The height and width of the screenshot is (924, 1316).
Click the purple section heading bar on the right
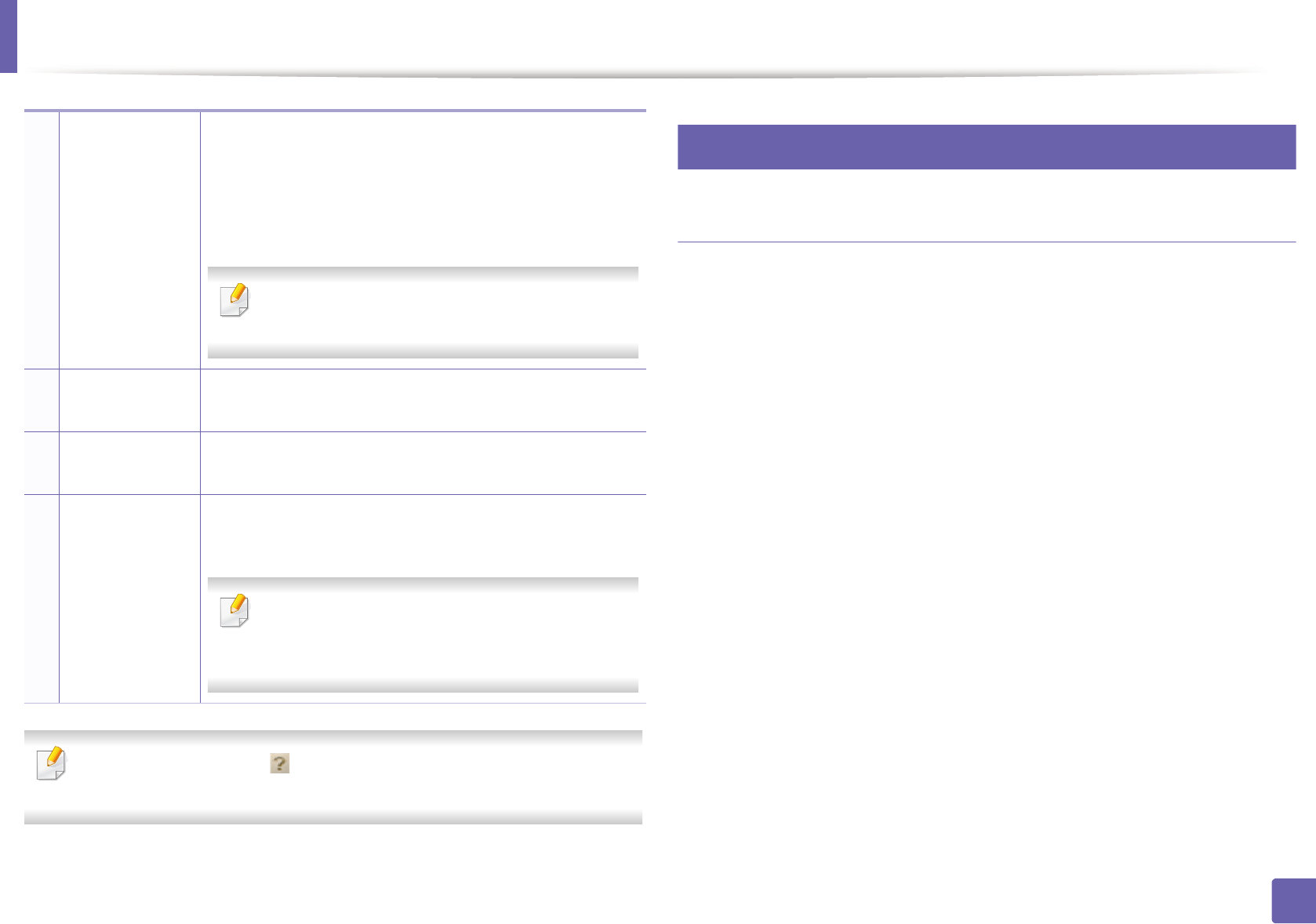(x=986, y=147)
